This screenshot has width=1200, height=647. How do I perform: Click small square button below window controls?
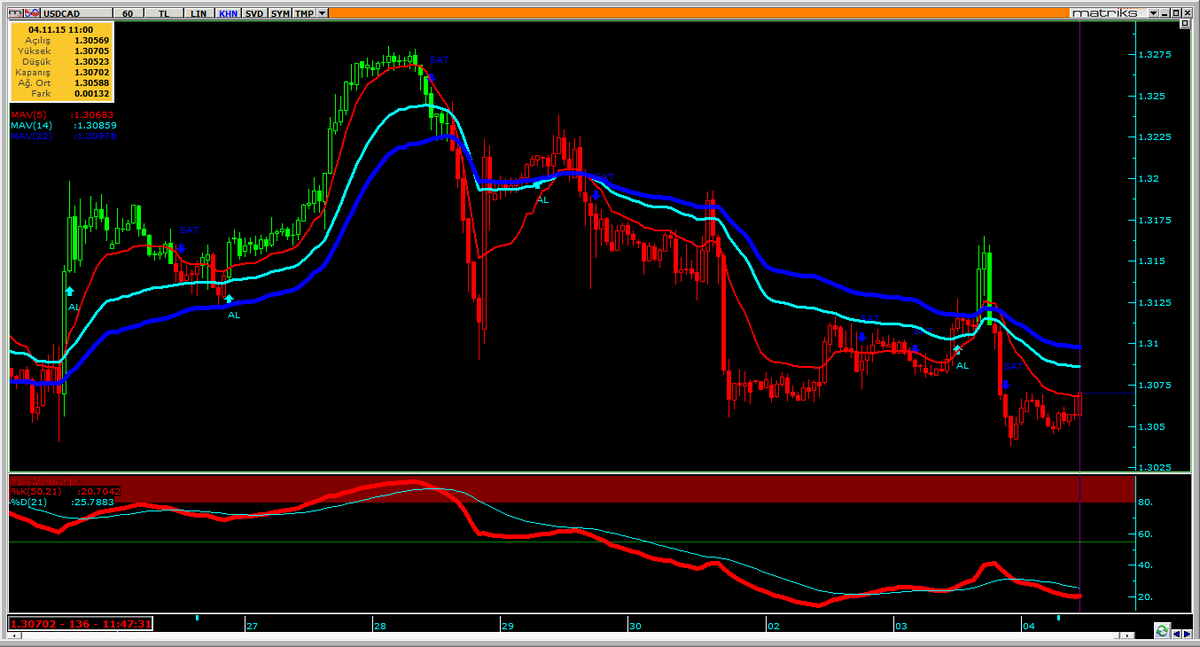click(x=1185, y=23)
